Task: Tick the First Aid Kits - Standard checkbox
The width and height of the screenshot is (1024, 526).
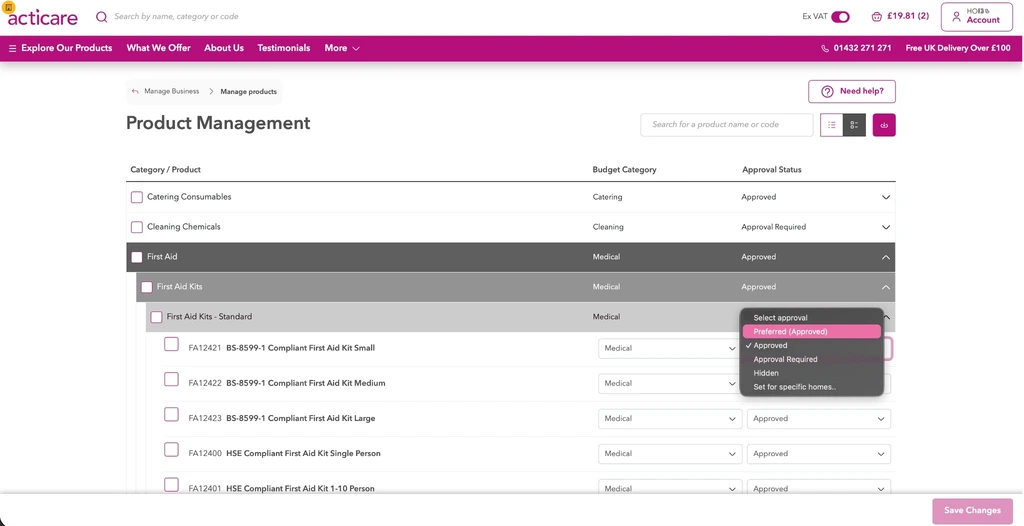Action: (156, 318)
